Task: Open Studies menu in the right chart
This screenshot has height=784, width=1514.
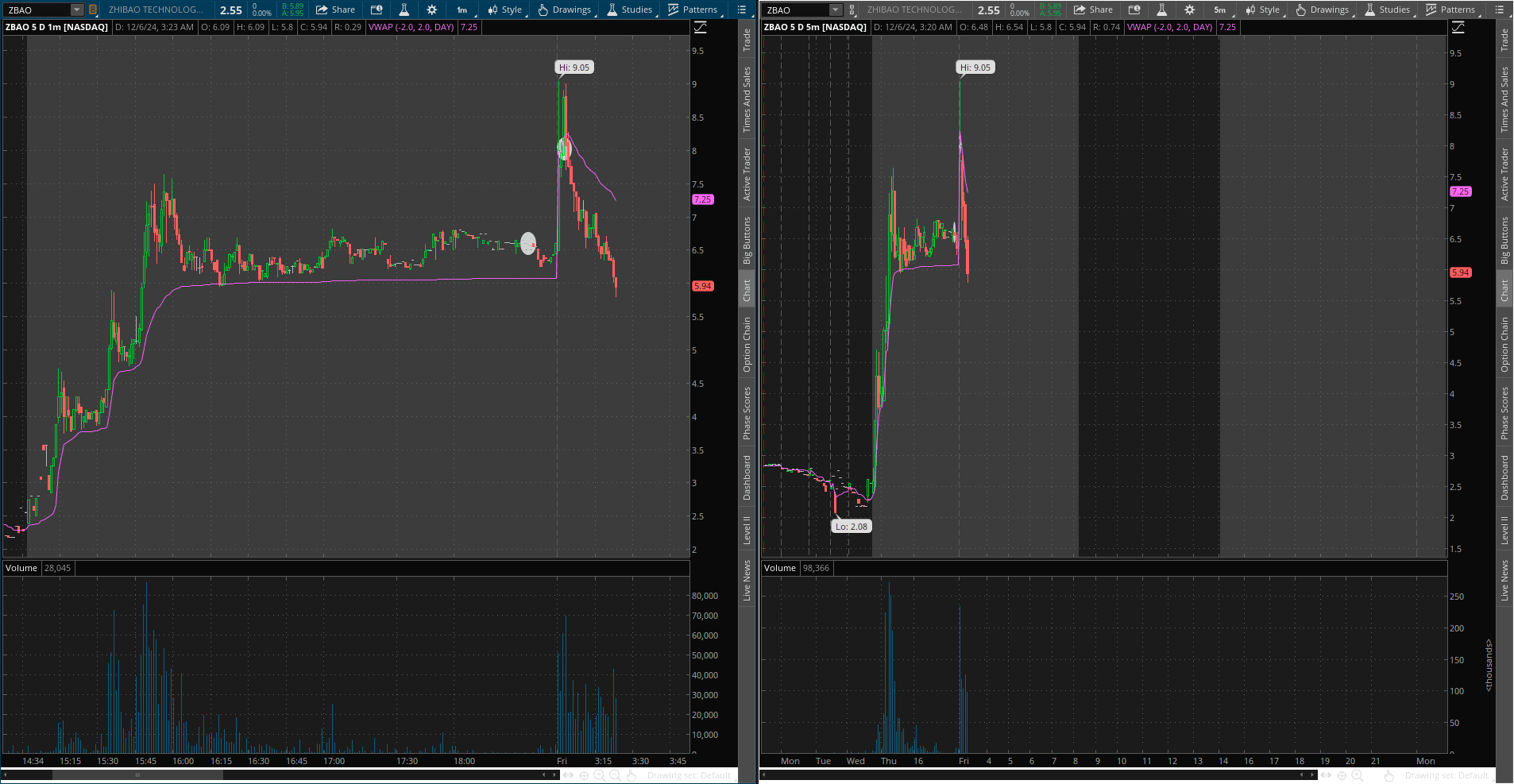Action: click(1388, 10)
